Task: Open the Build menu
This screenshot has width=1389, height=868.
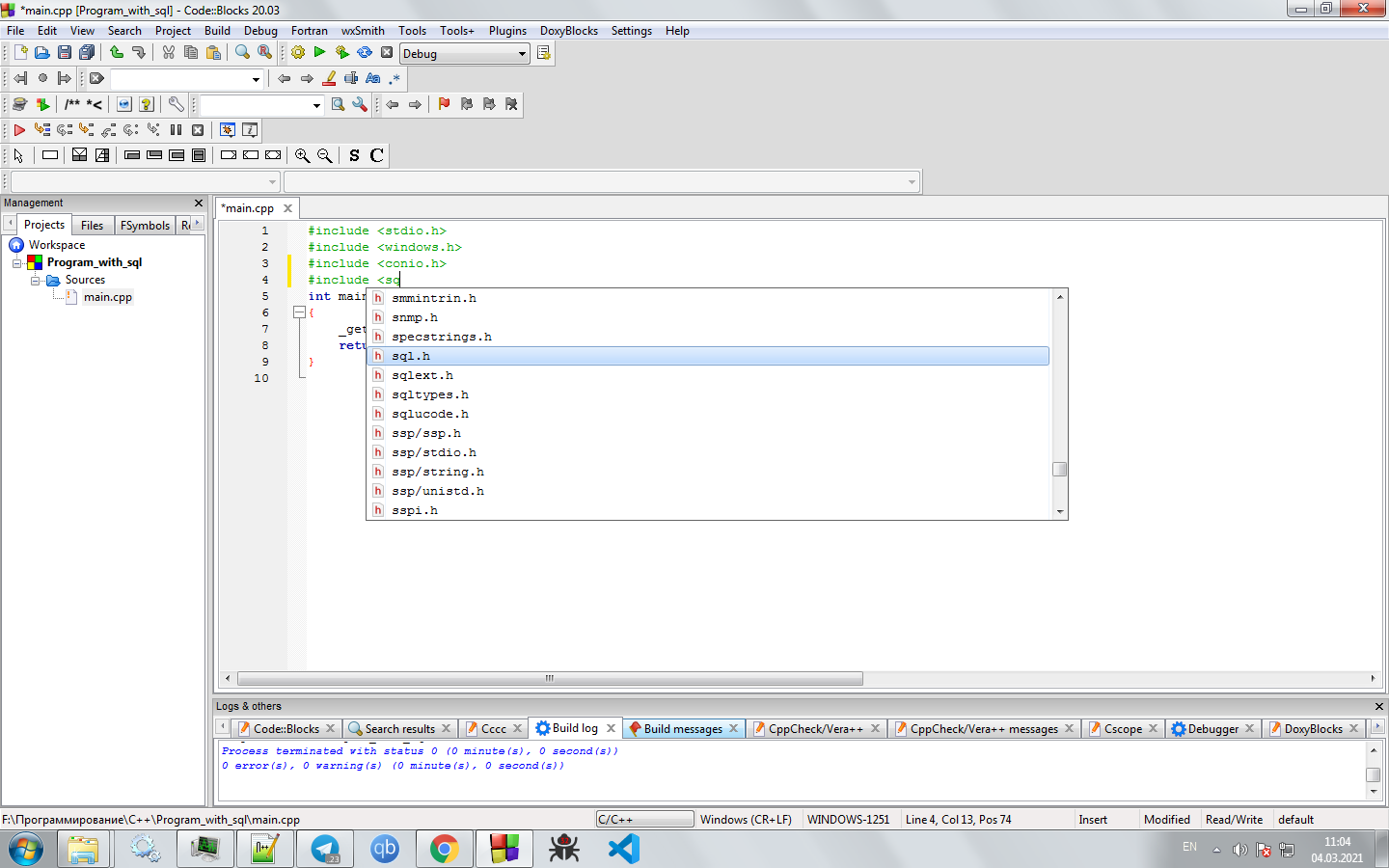Action: click(x=217, y=31)
